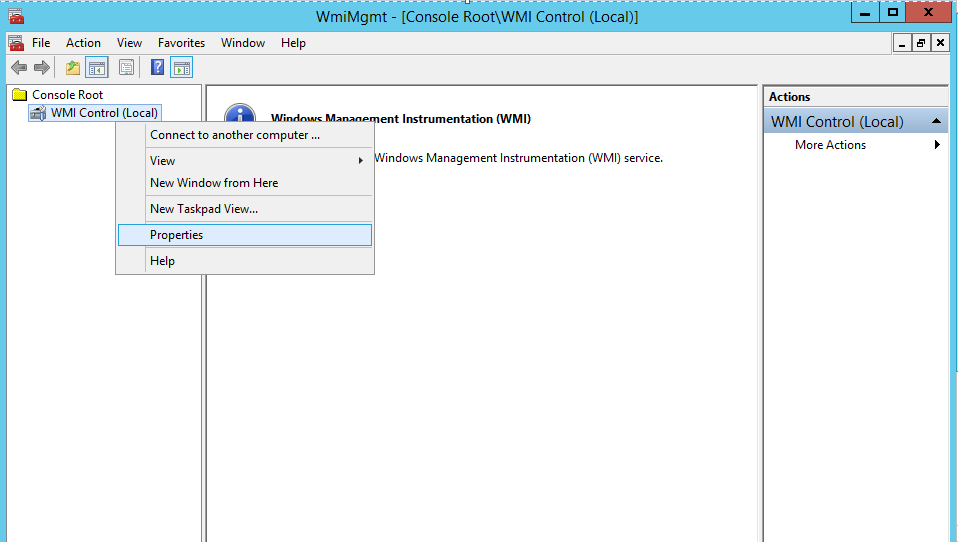
Task: Open the Action menu
Action: [x=83, y=43]
